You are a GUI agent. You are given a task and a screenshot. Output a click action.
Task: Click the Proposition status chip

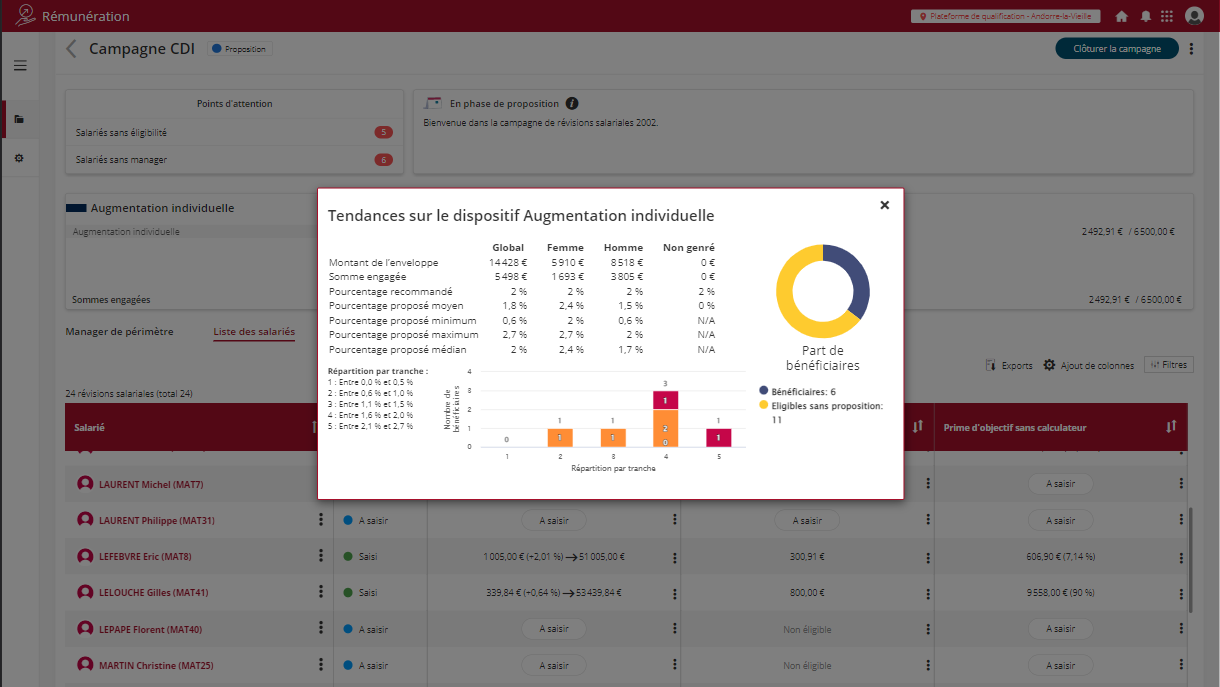point(240,48)
